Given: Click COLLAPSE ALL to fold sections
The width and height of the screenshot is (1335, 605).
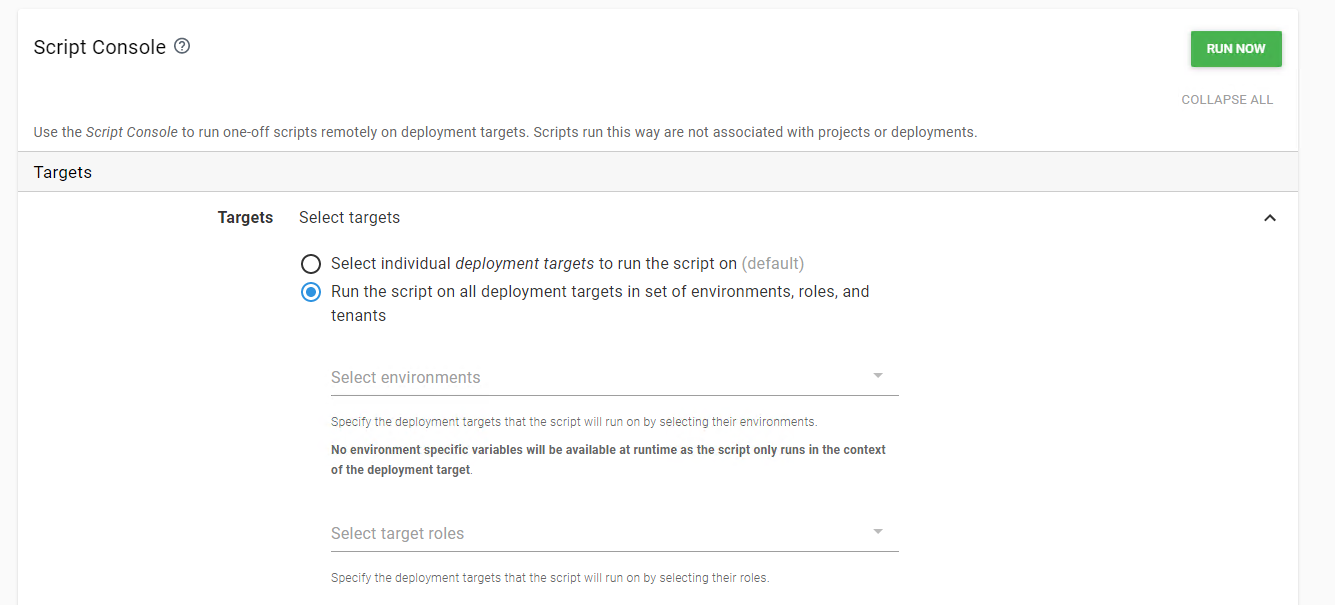Looking at the screenshot, I should click(x=1227, y=99).
